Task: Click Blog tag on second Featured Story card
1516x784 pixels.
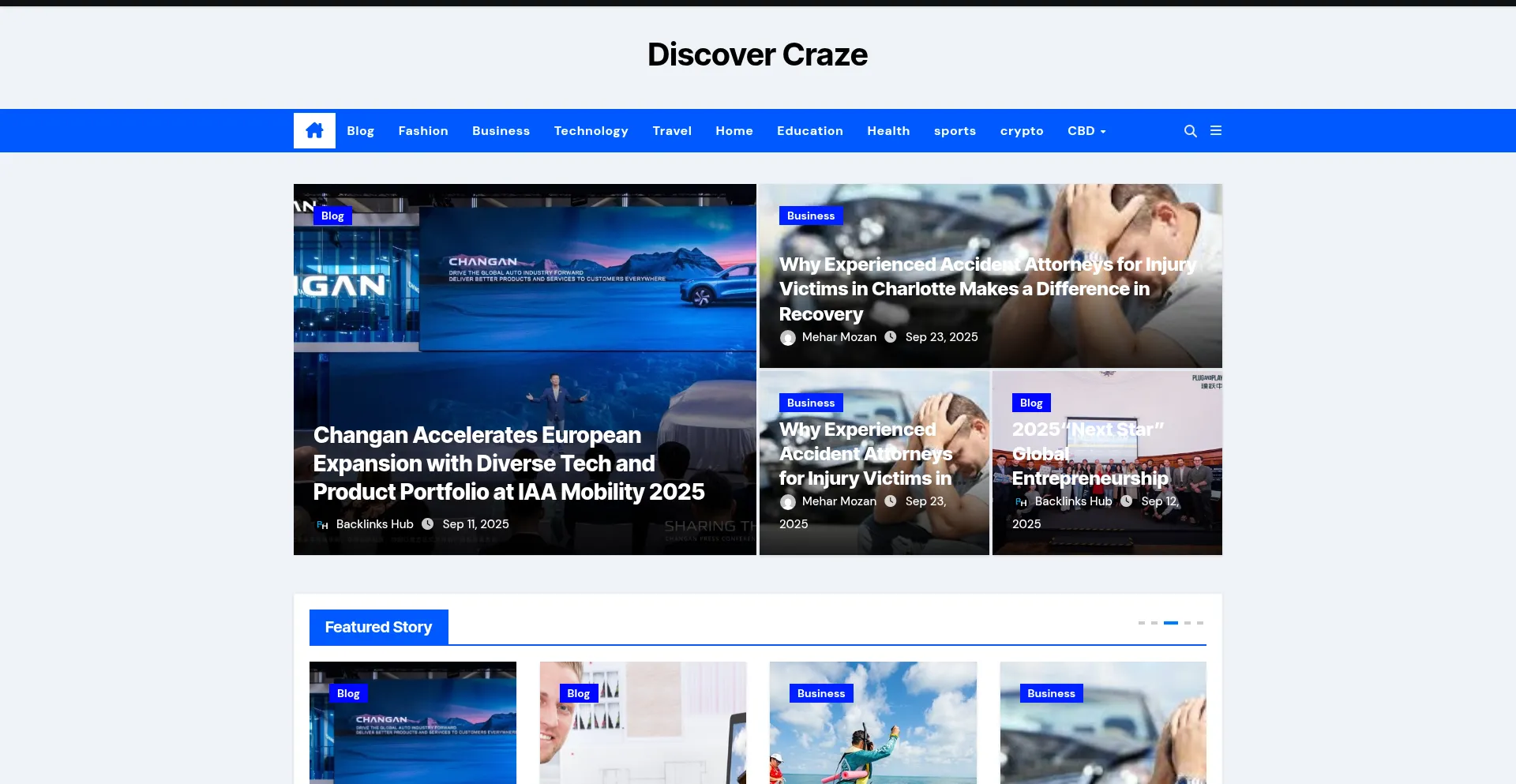Action: [578, 693]
